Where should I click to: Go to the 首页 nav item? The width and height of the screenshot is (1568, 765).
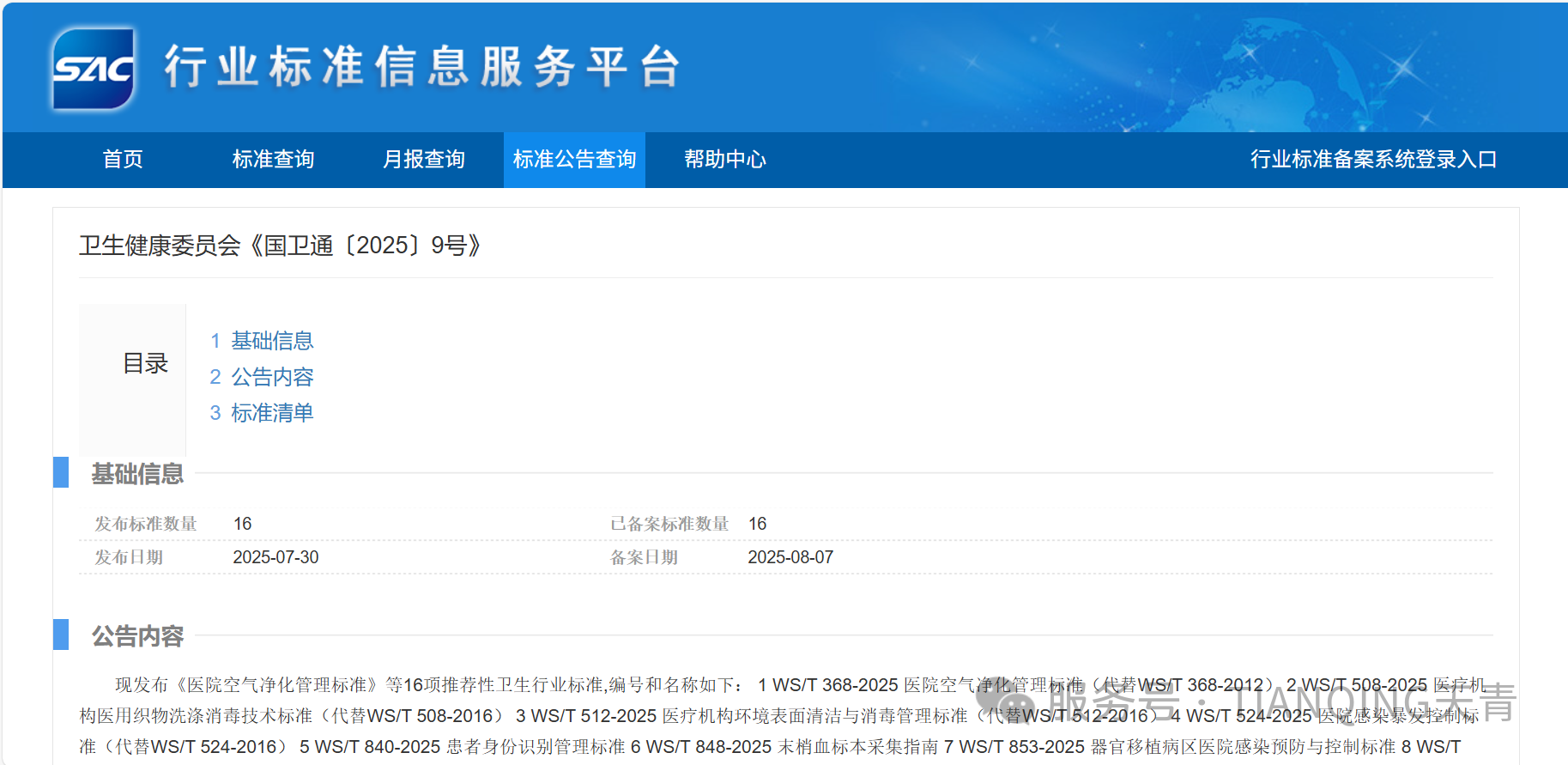pyautogui.click(x=123, y=160)
